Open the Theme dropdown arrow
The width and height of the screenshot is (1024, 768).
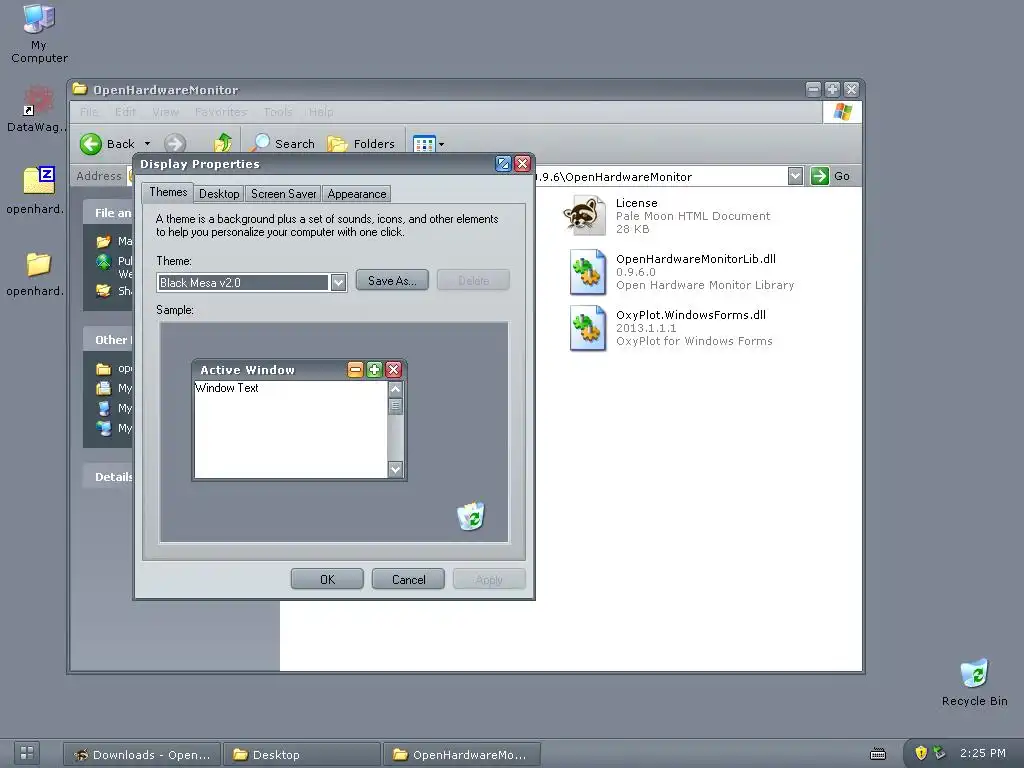coord(338,283)
